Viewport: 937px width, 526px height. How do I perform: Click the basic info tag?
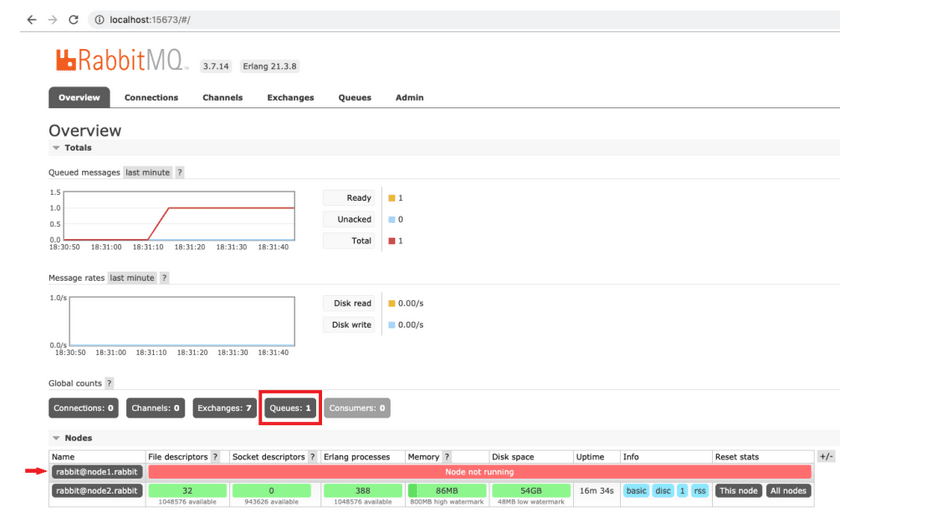(x=636, y=491)
